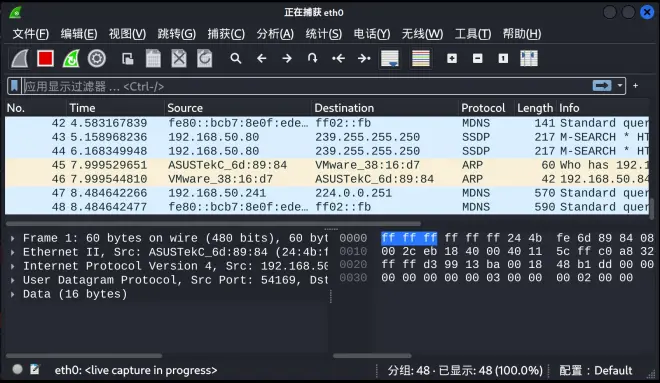Select packet 48 MDNS length 590
The height and width of the screenshot is (383, 660).
[x=327, y=207]
